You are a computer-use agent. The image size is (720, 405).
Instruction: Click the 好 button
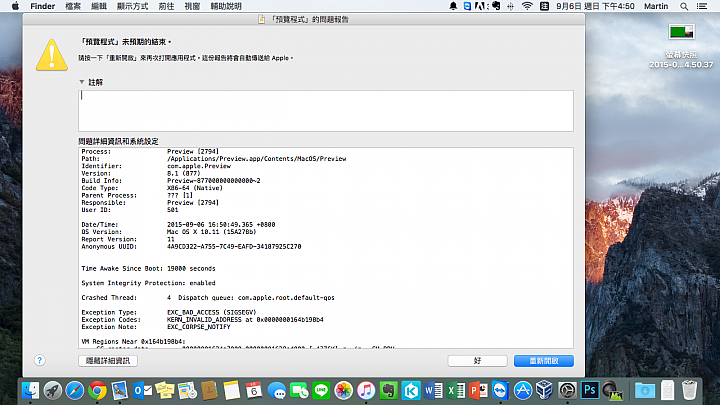478,361
